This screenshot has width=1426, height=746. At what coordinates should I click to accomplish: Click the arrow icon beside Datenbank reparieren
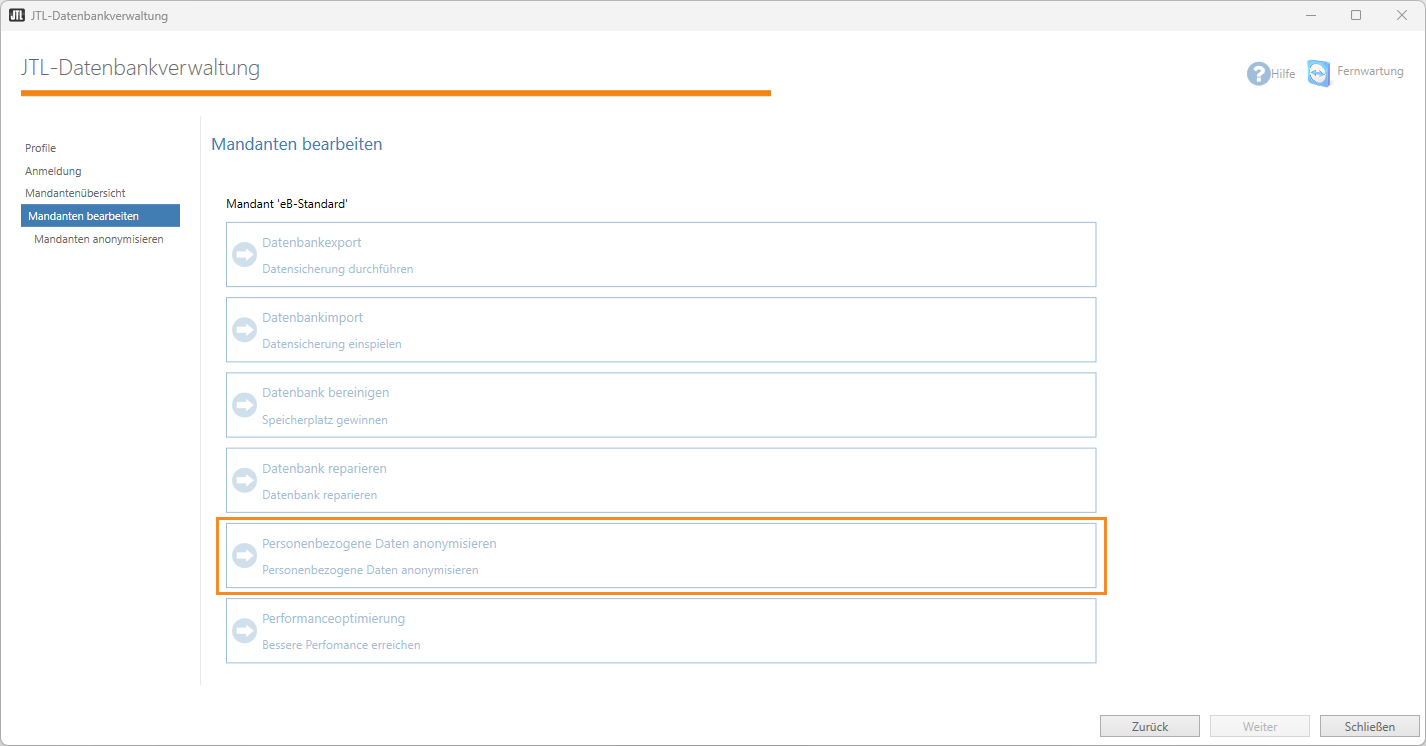pos(244,480)
